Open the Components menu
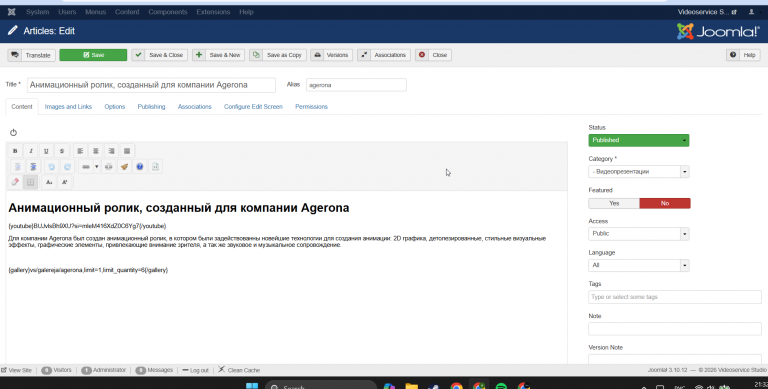Viewport: 768px width, 389px height. [x=168, y=12]
